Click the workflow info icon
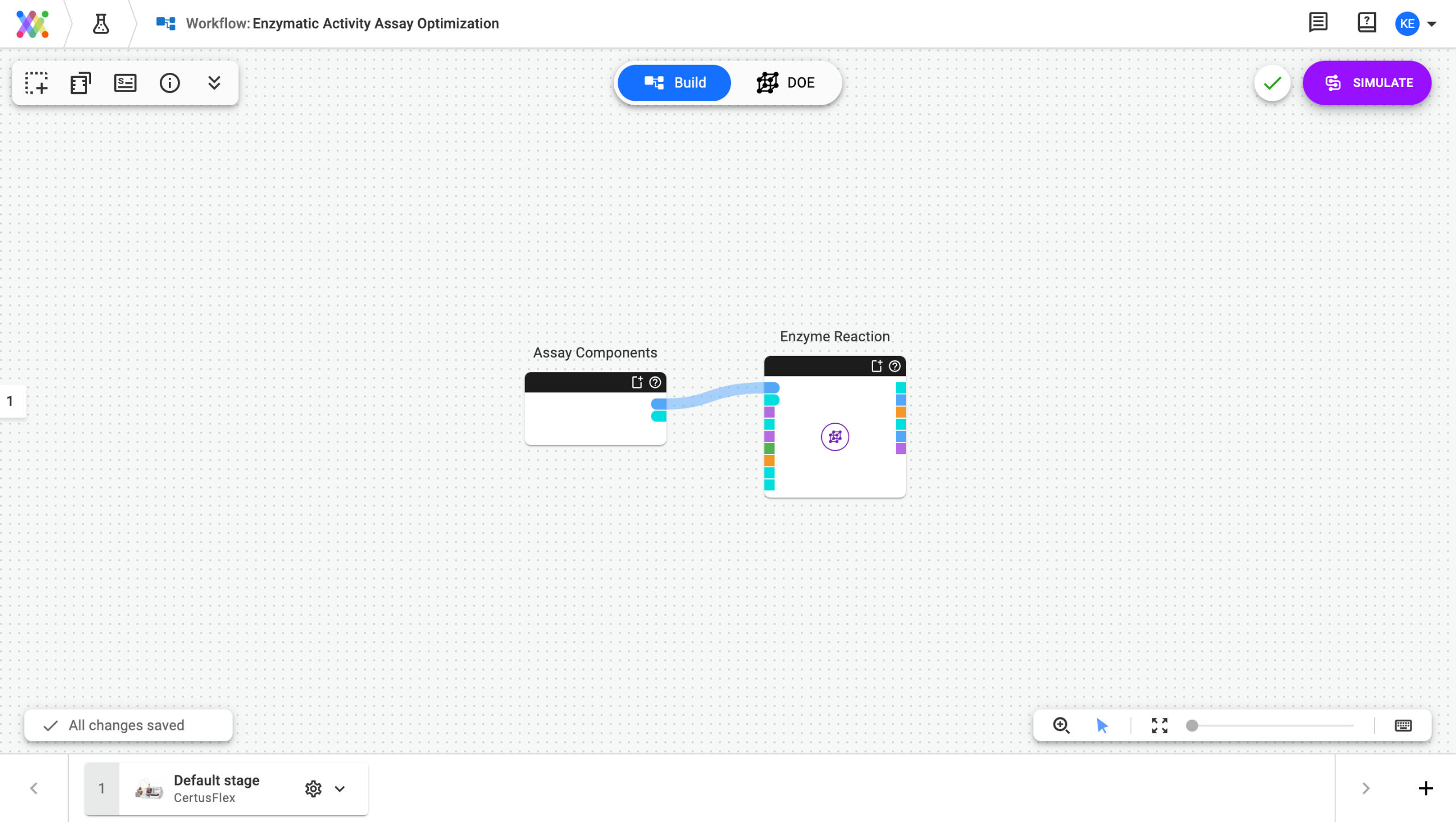 pos(169,83)
